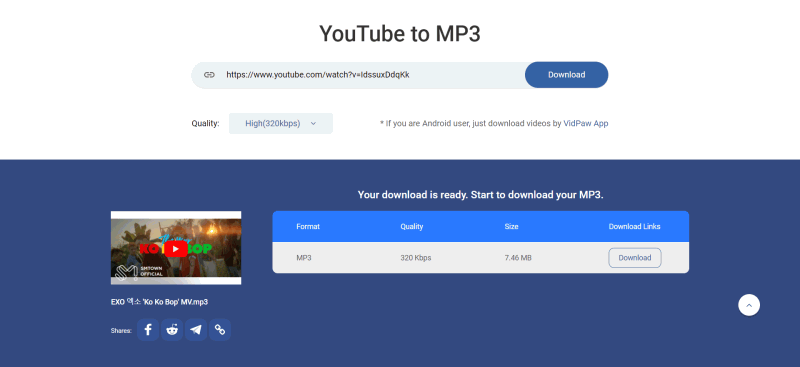Click the Download Links column header

[634, 227]
